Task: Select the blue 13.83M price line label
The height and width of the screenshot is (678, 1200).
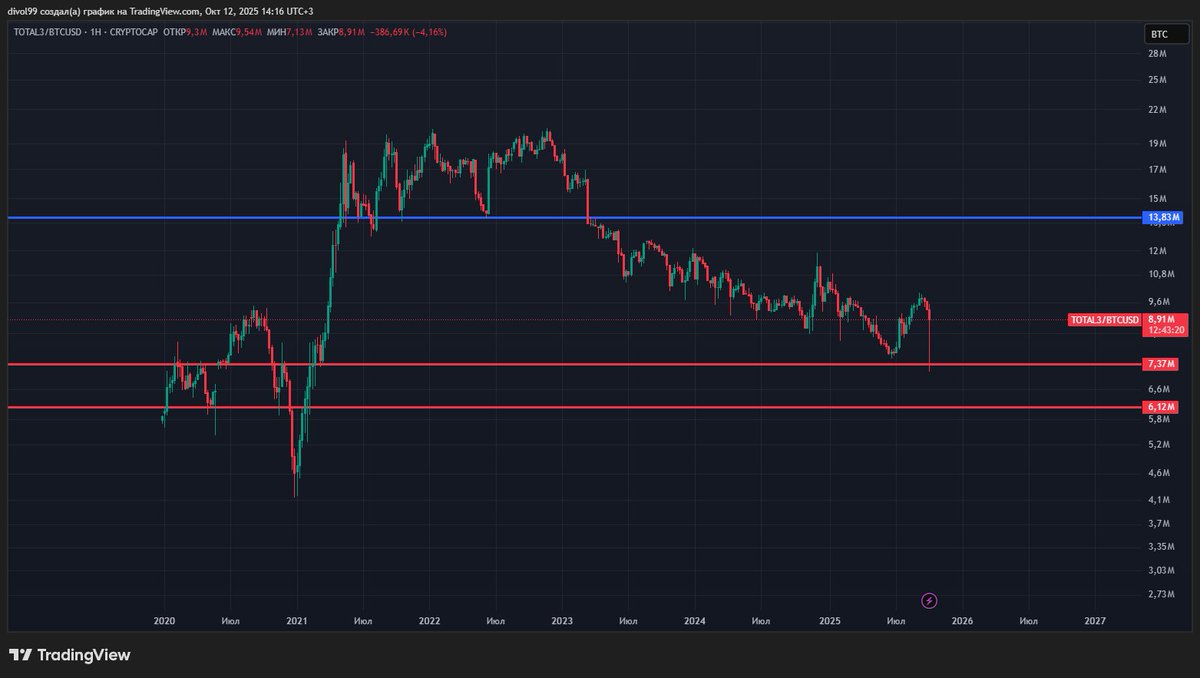Action: (1163, 217)
